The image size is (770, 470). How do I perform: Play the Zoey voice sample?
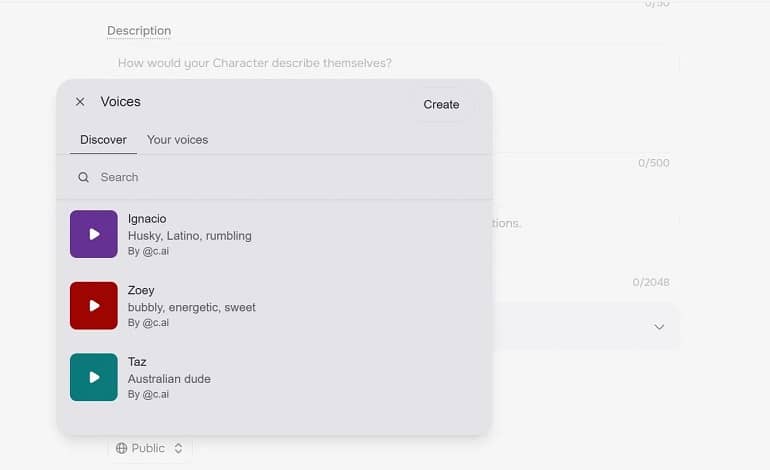[94, 305]
